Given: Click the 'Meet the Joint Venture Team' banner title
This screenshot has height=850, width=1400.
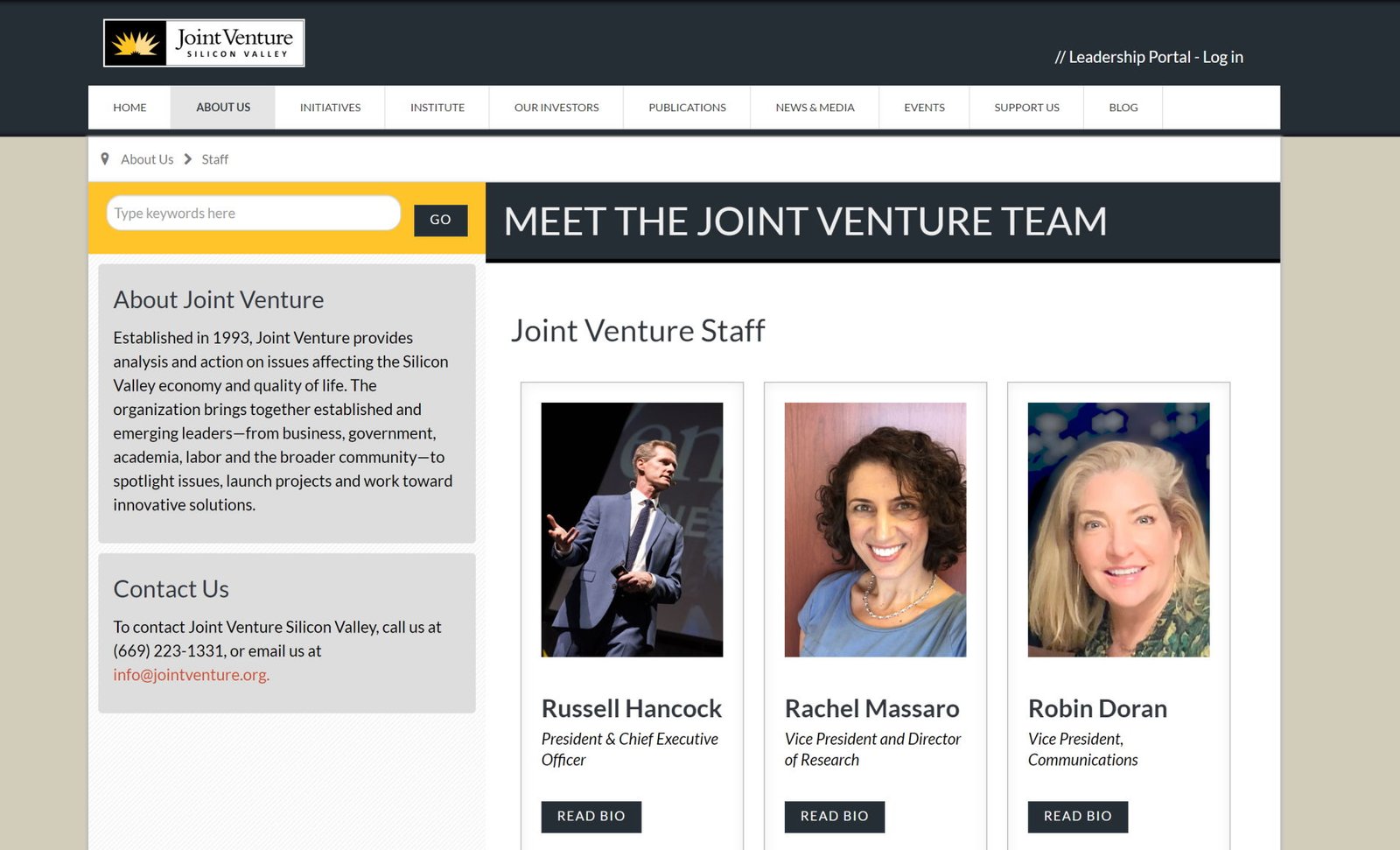Looking at the screenshot, I should 806,221.
